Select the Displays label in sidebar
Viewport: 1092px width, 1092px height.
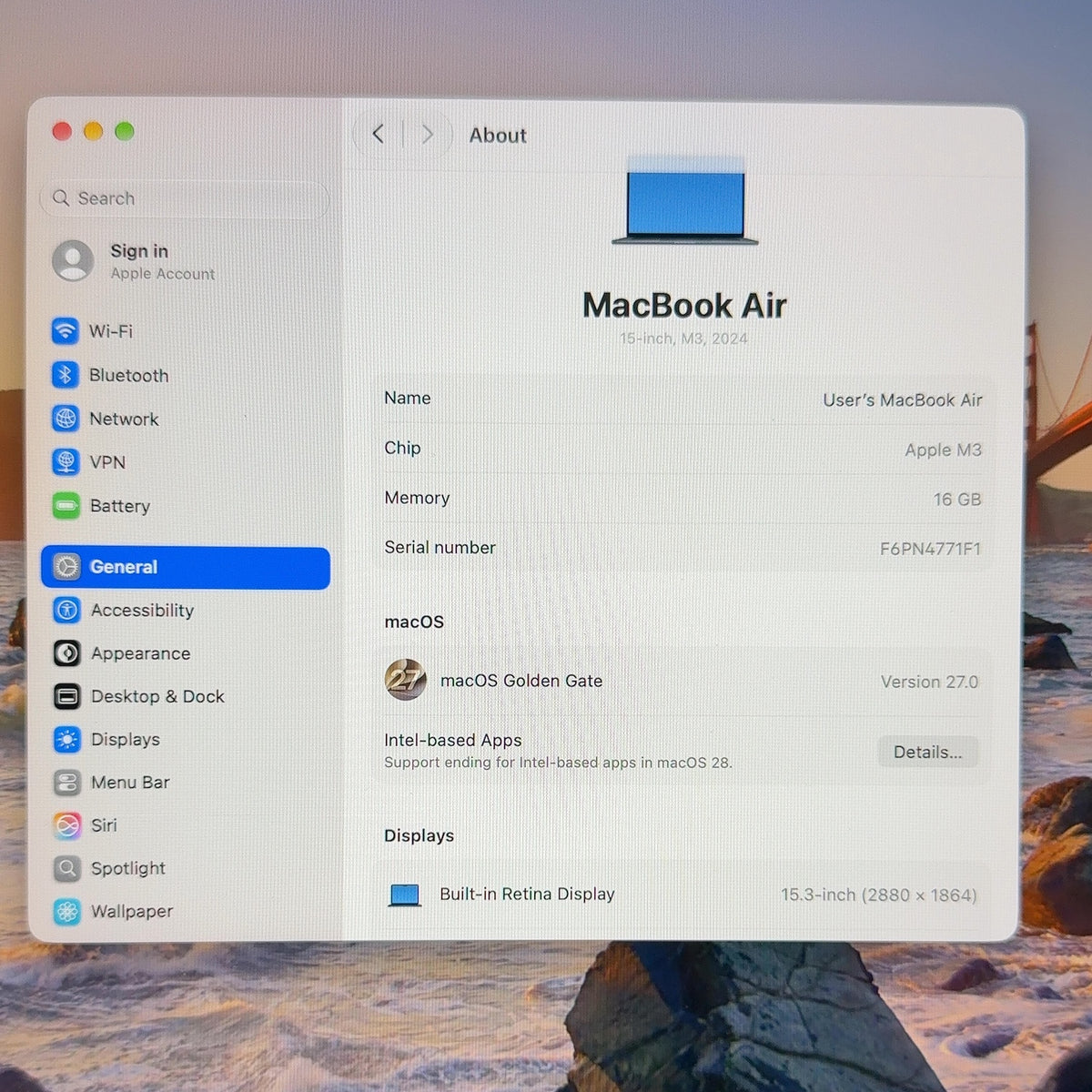(x=126, y=739)
